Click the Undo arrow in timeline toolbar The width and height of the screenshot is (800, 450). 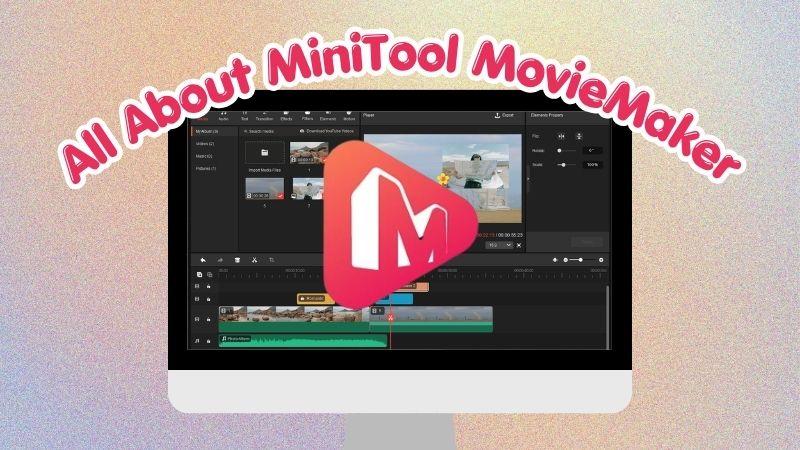[203, 260]
